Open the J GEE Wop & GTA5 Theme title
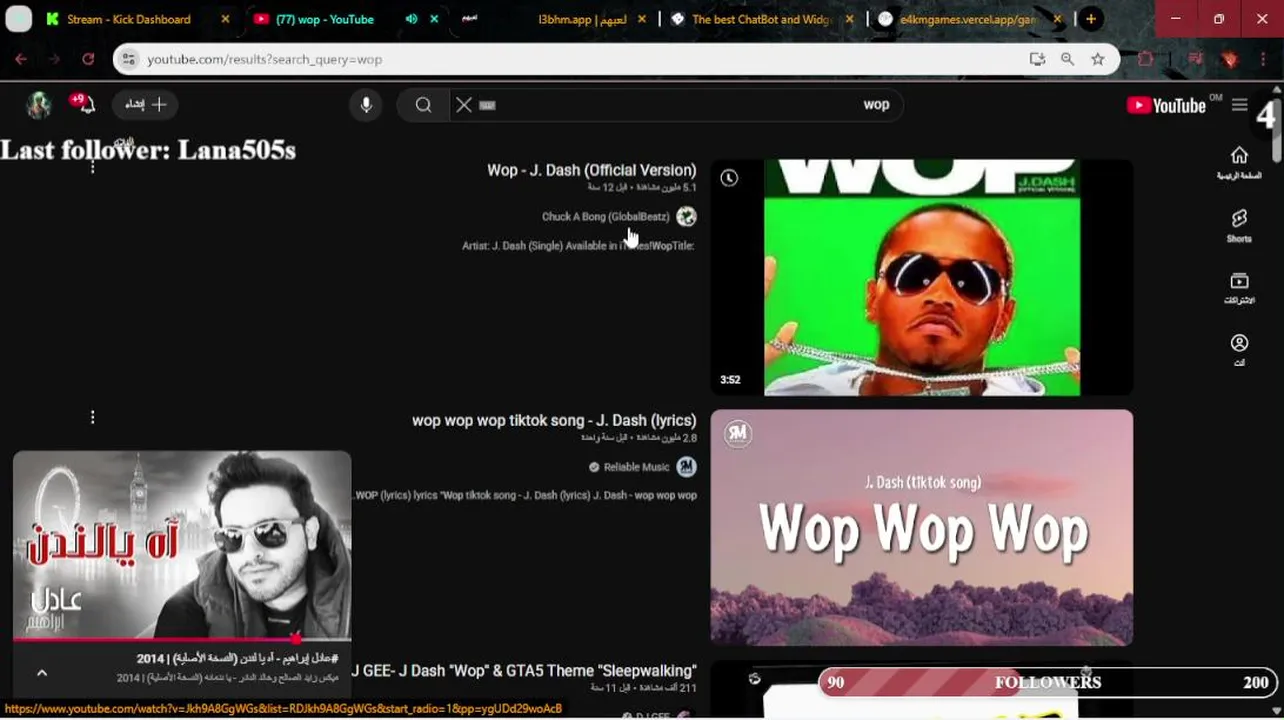Image resolution: width=1284 pixels, height=720 pixels. (x=524, y=671)
